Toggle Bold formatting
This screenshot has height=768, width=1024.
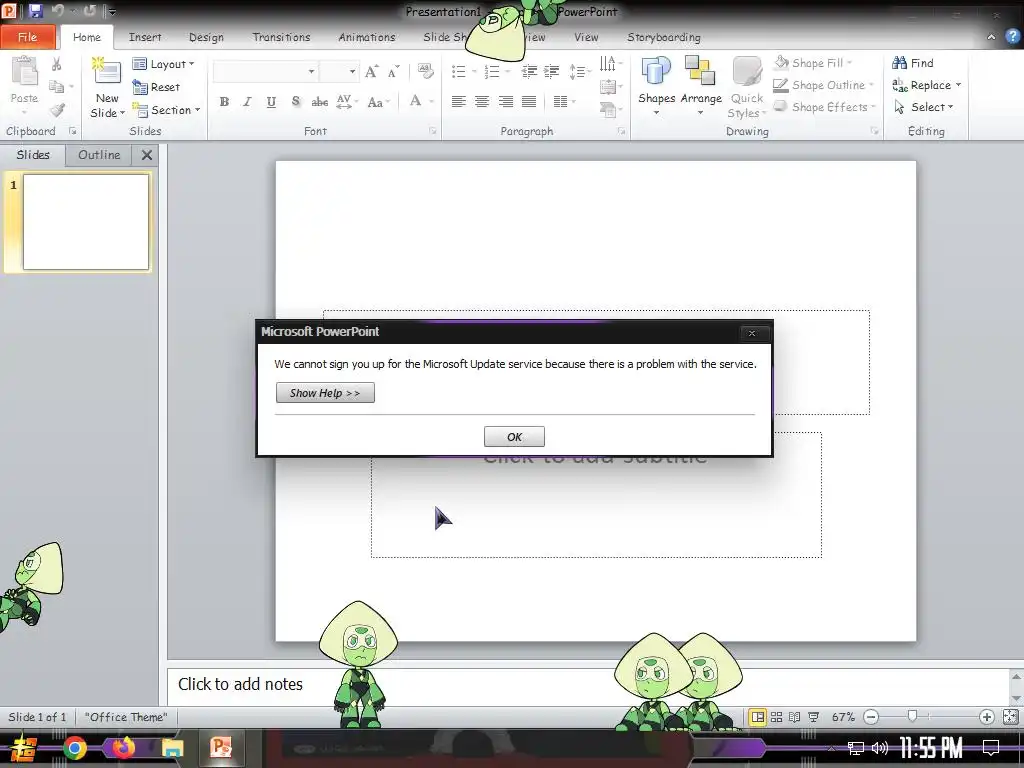(224, 101)
